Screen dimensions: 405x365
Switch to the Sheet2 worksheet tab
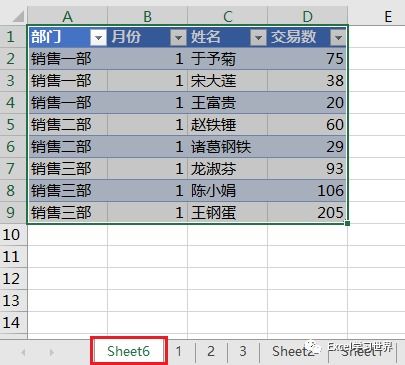click(293, 351)
